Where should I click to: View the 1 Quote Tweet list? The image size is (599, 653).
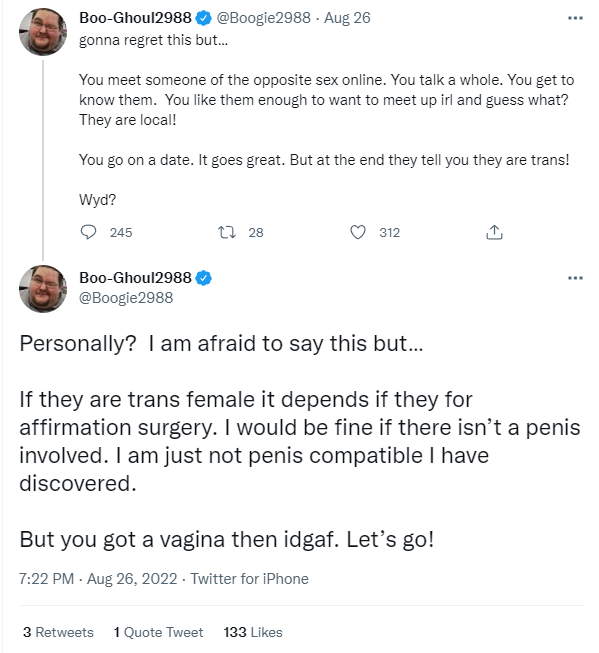pyautogui.click(x=158, y=632)
